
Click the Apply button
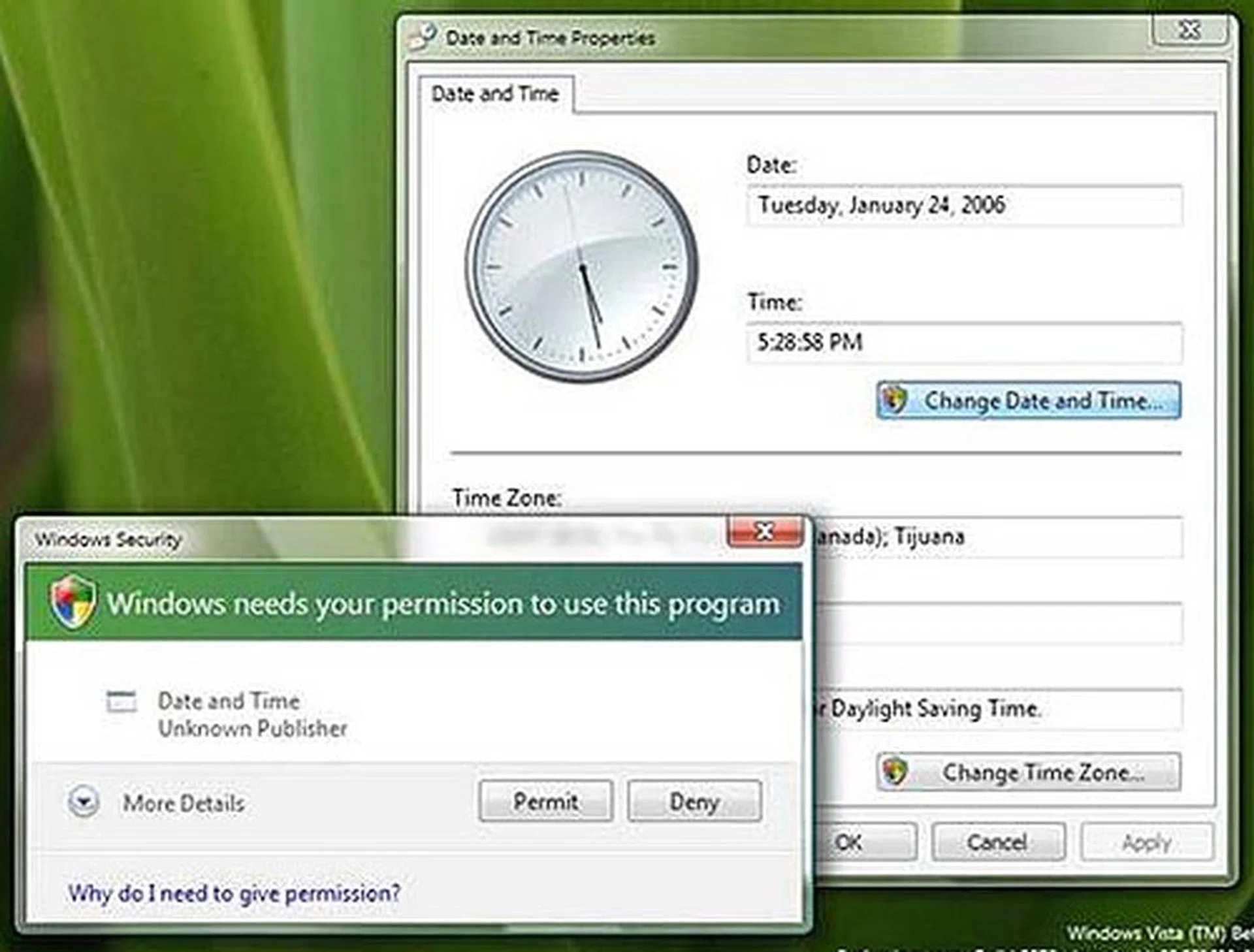tap(1147, 842)
